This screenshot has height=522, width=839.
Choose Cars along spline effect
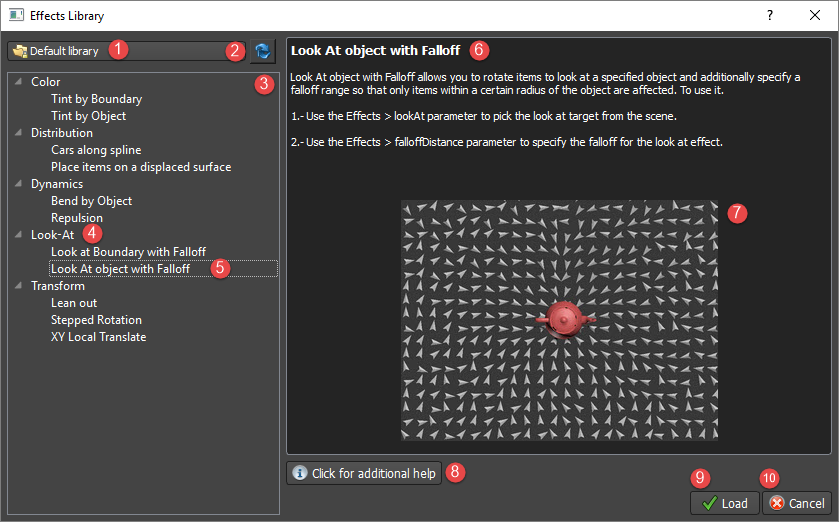pos(96,150)
